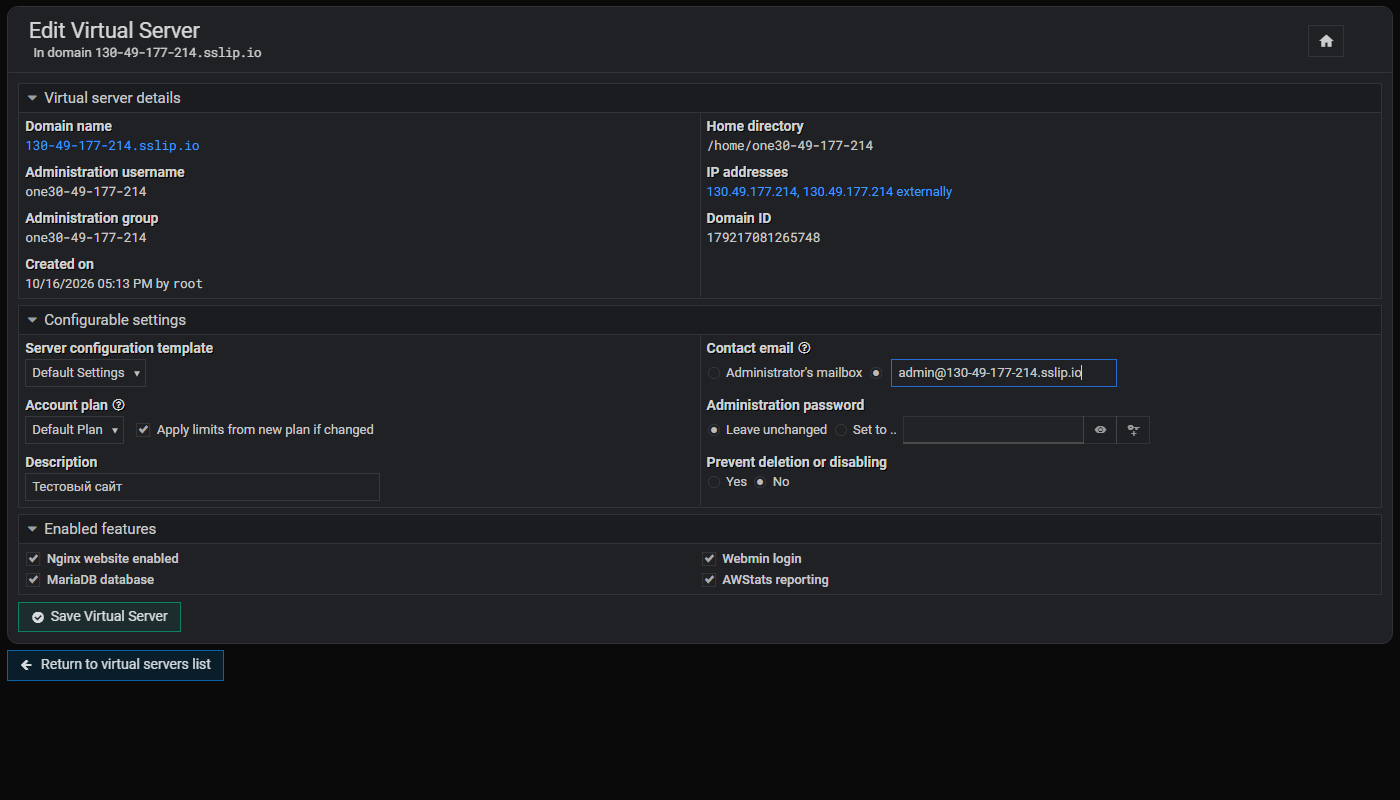Screen dimensions: 1400x800
Task: Select the 'Set to ..' password radio
Action: [840, 430]
